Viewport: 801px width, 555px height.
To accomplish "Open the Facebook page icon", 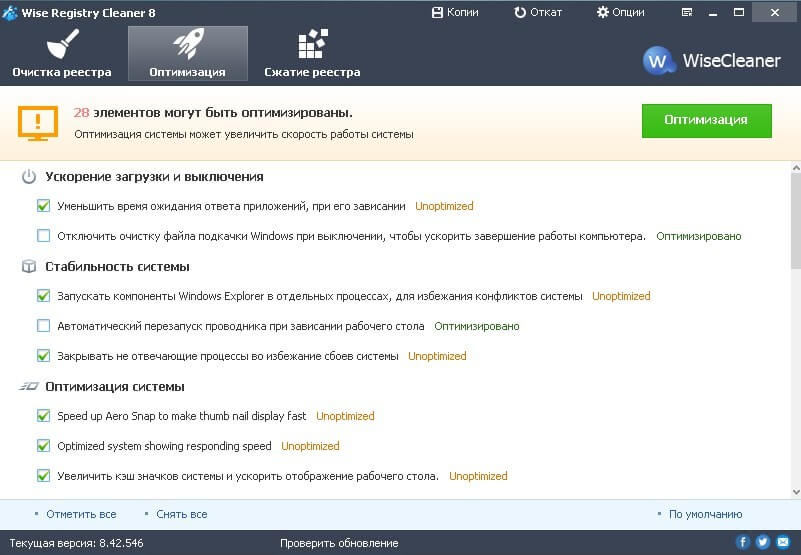I will 742,542.
